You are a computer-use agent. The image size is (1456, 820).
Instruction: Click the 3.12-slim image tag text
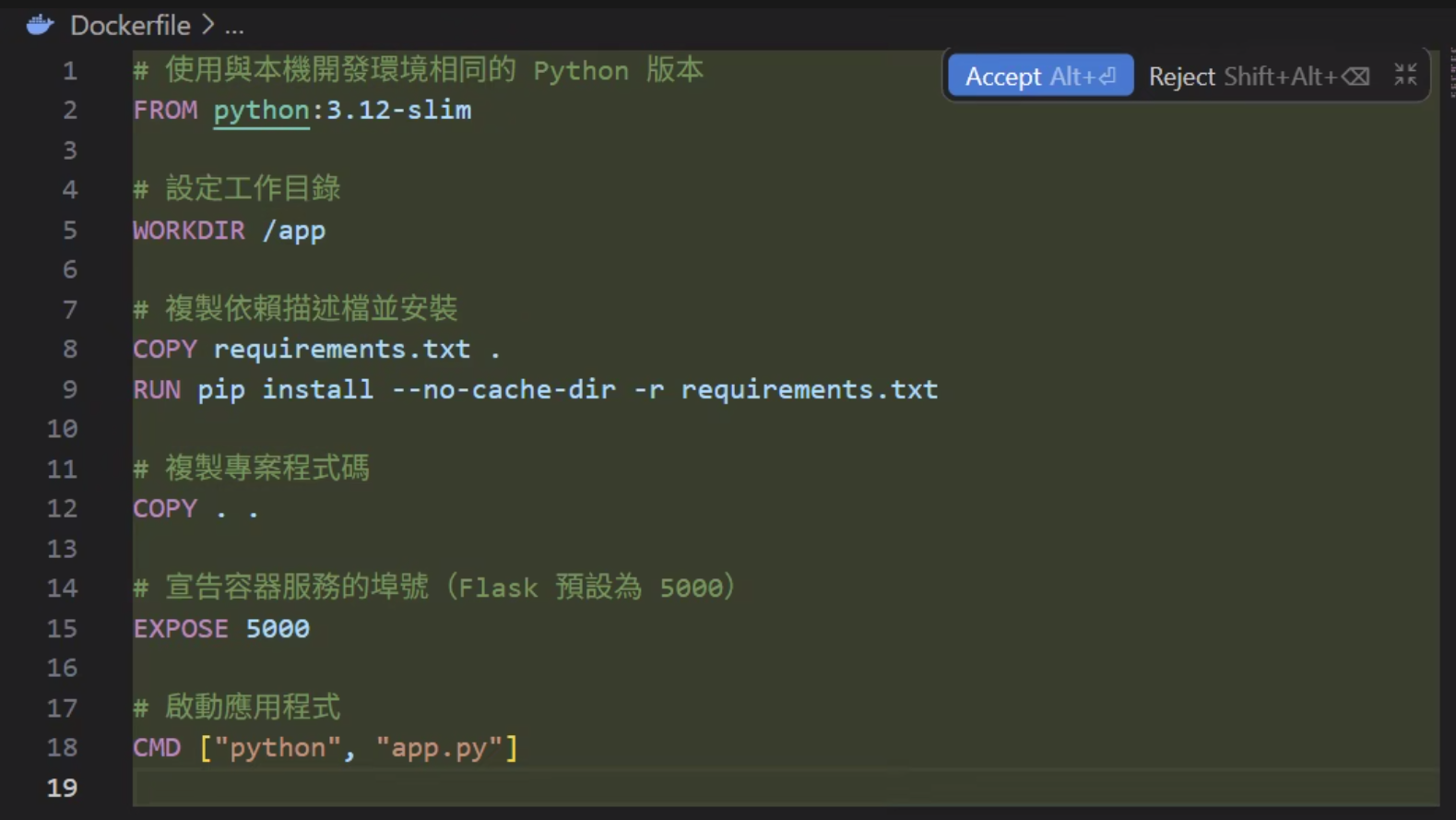(x=398, y=111)
